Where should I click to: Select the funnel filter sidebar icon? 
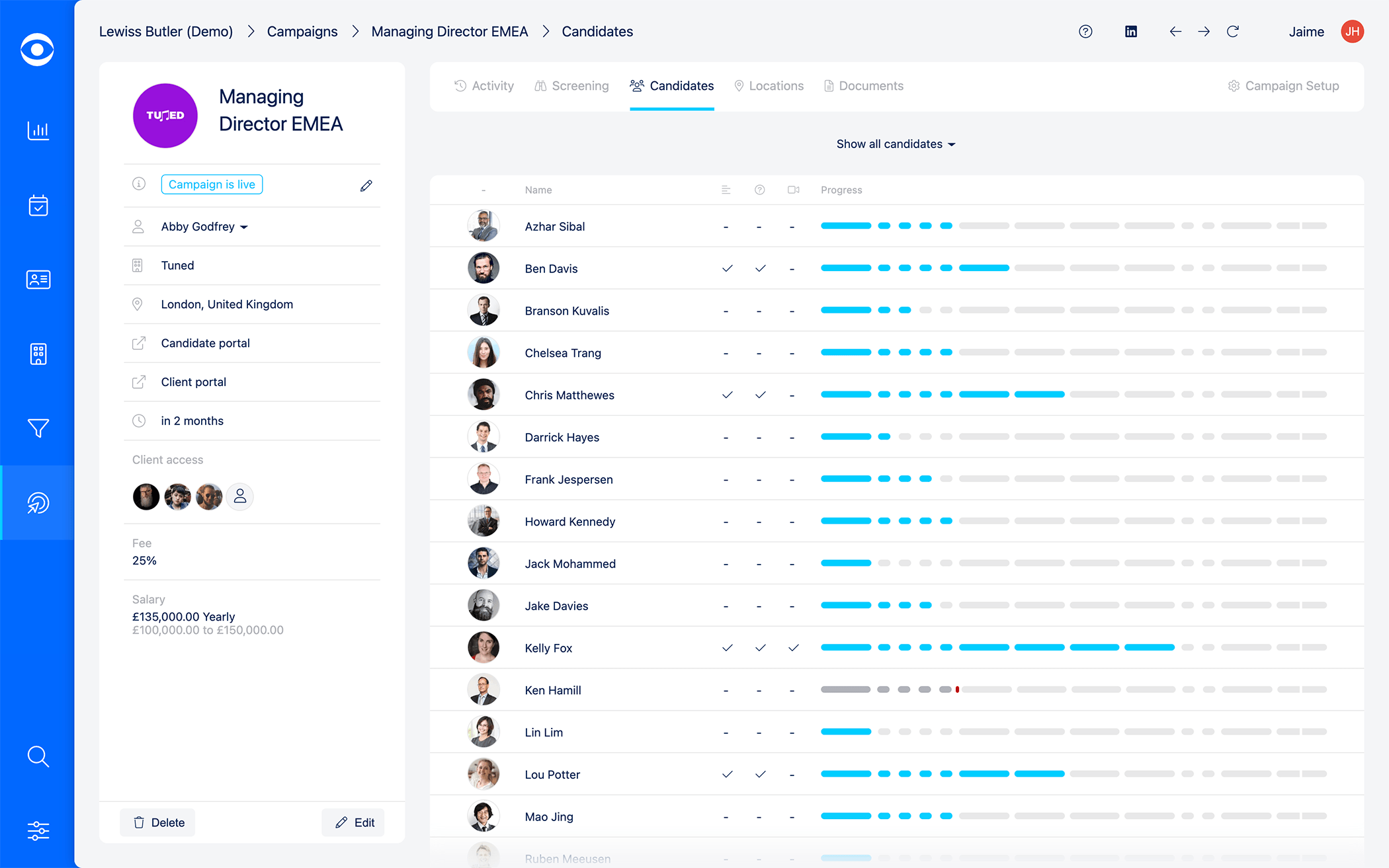(38, 428)
